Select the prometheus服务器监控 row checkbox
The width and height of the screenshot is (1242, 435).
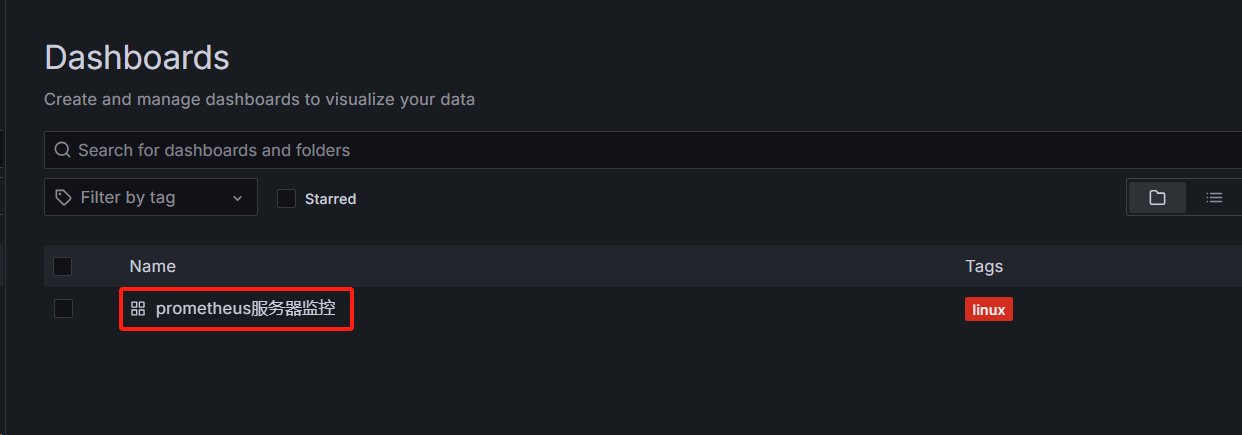click(x=63, y=309)
